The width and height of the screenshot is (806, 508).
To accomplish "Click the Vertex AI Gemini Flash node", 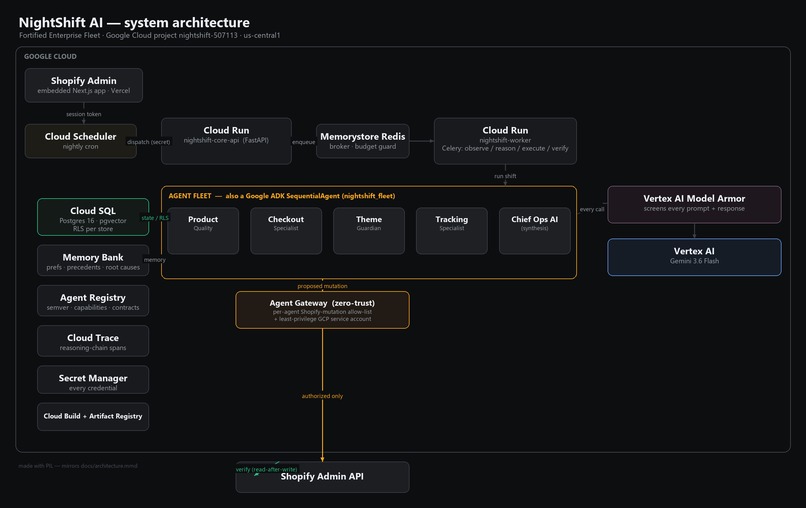I will click(x=694, y=257).
